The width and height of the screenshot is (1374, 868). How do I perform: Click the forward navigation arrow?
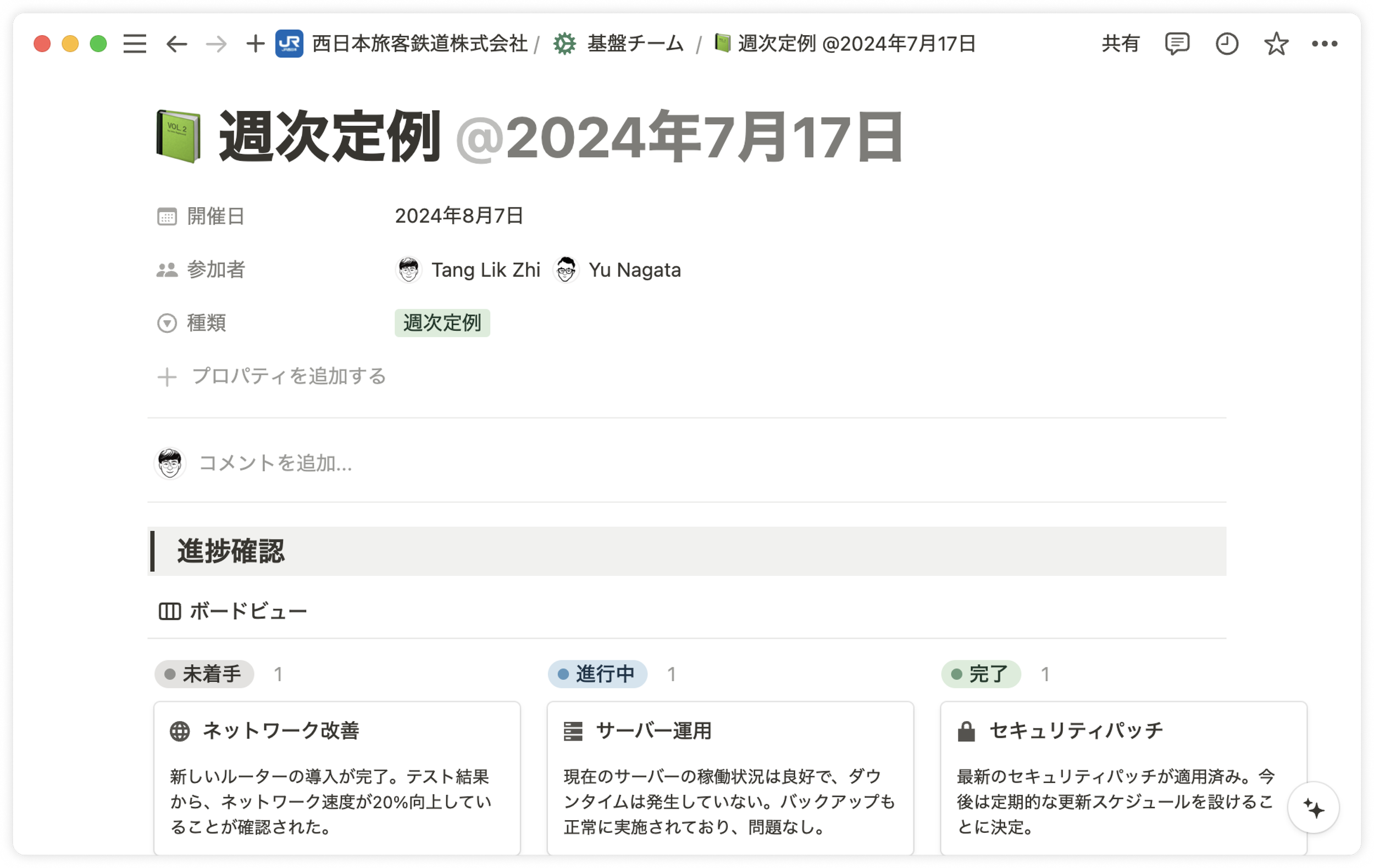(216, 44)
